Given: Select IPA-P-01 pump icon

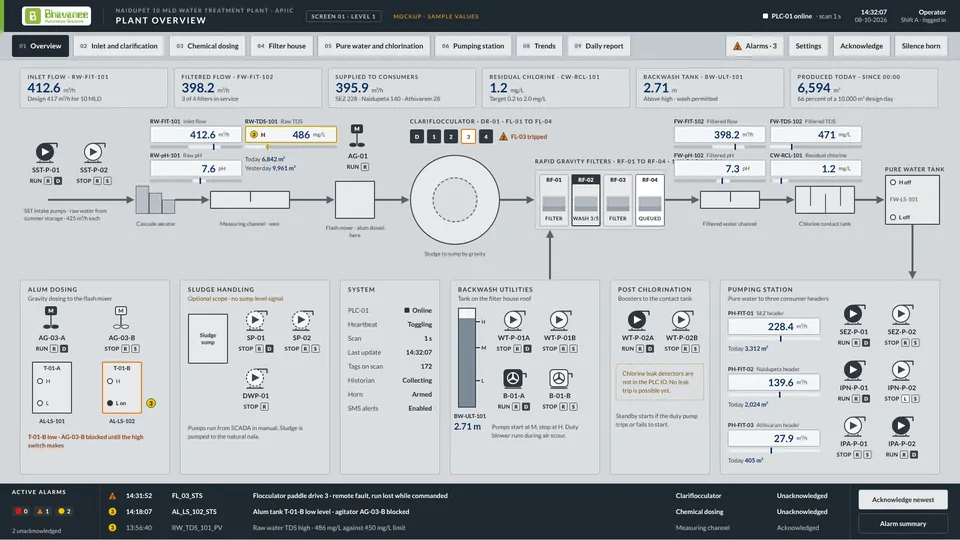Looking at the screenshot, I should click(853, 426).
